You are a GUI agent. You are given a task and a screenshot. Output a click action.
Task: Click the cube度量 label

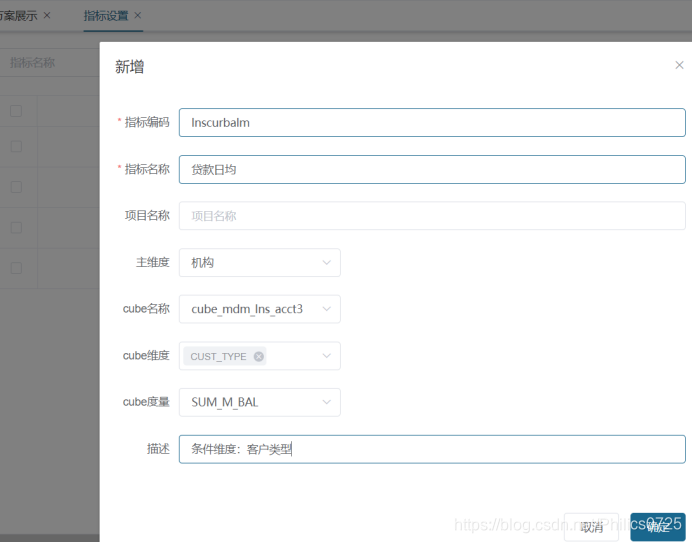[x=146, y=402]
